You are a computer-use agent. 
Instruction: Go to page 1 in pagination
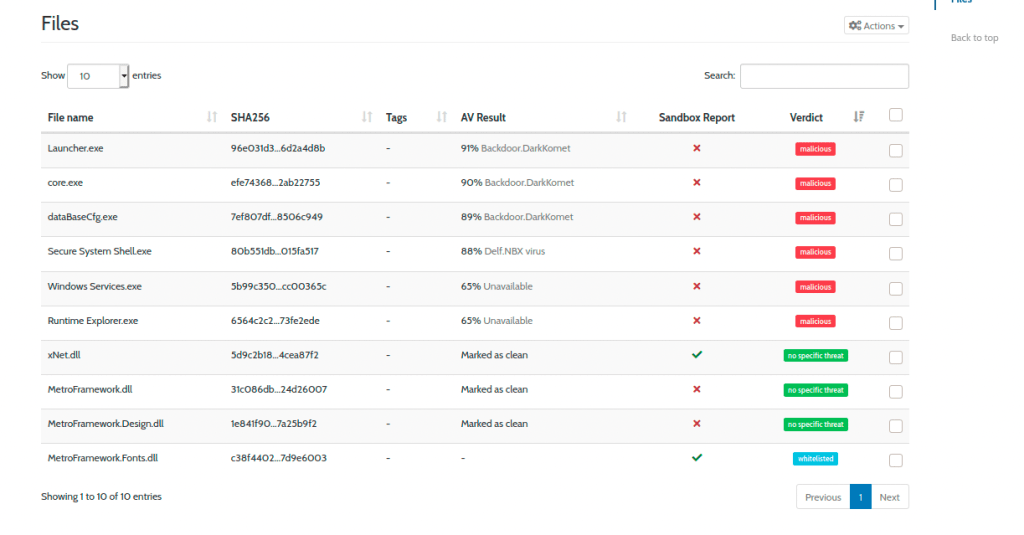pos(860,497)
